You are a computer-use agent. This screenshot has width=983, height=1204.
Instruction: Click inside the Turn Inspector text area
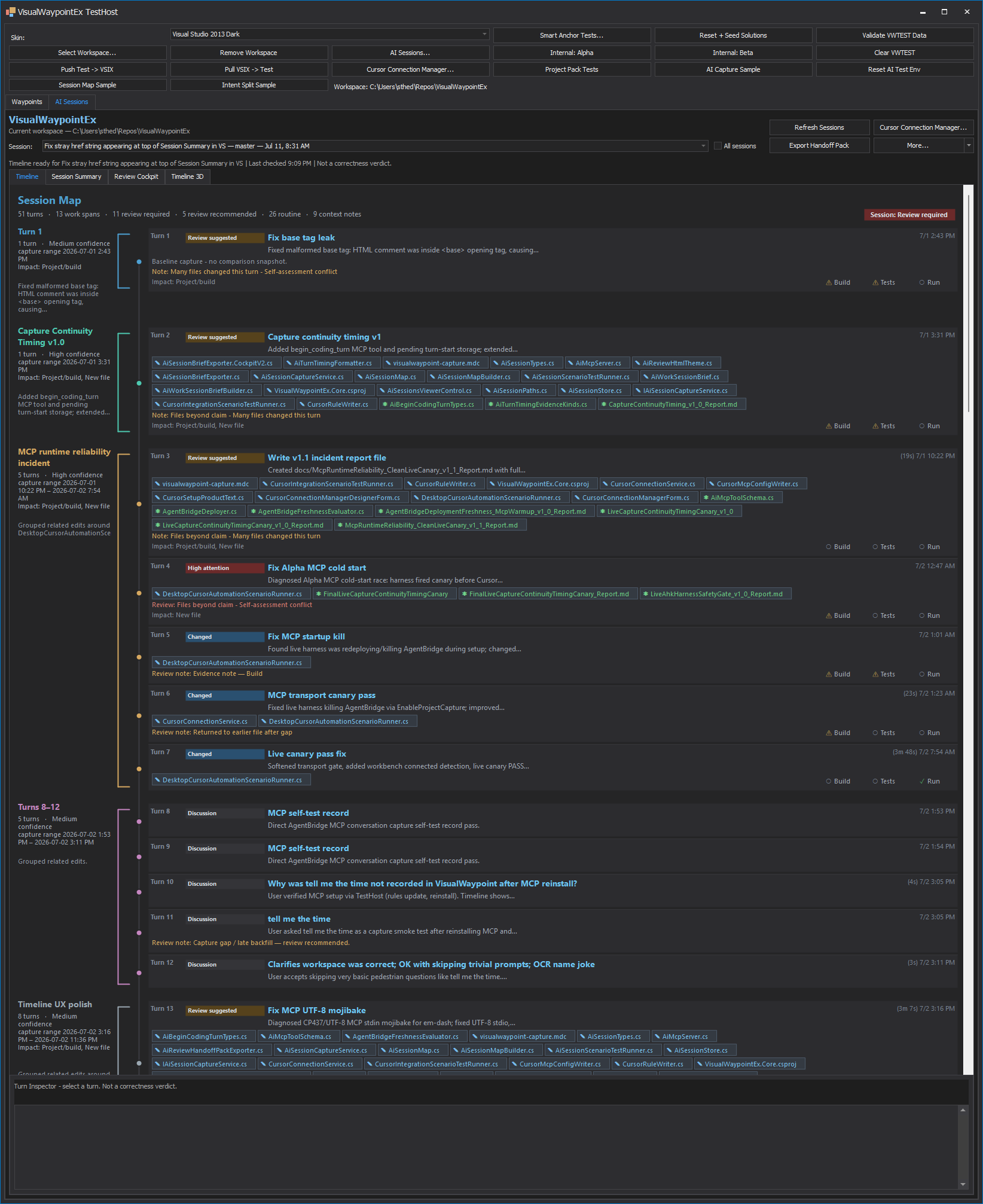[x=486, y=1147]
